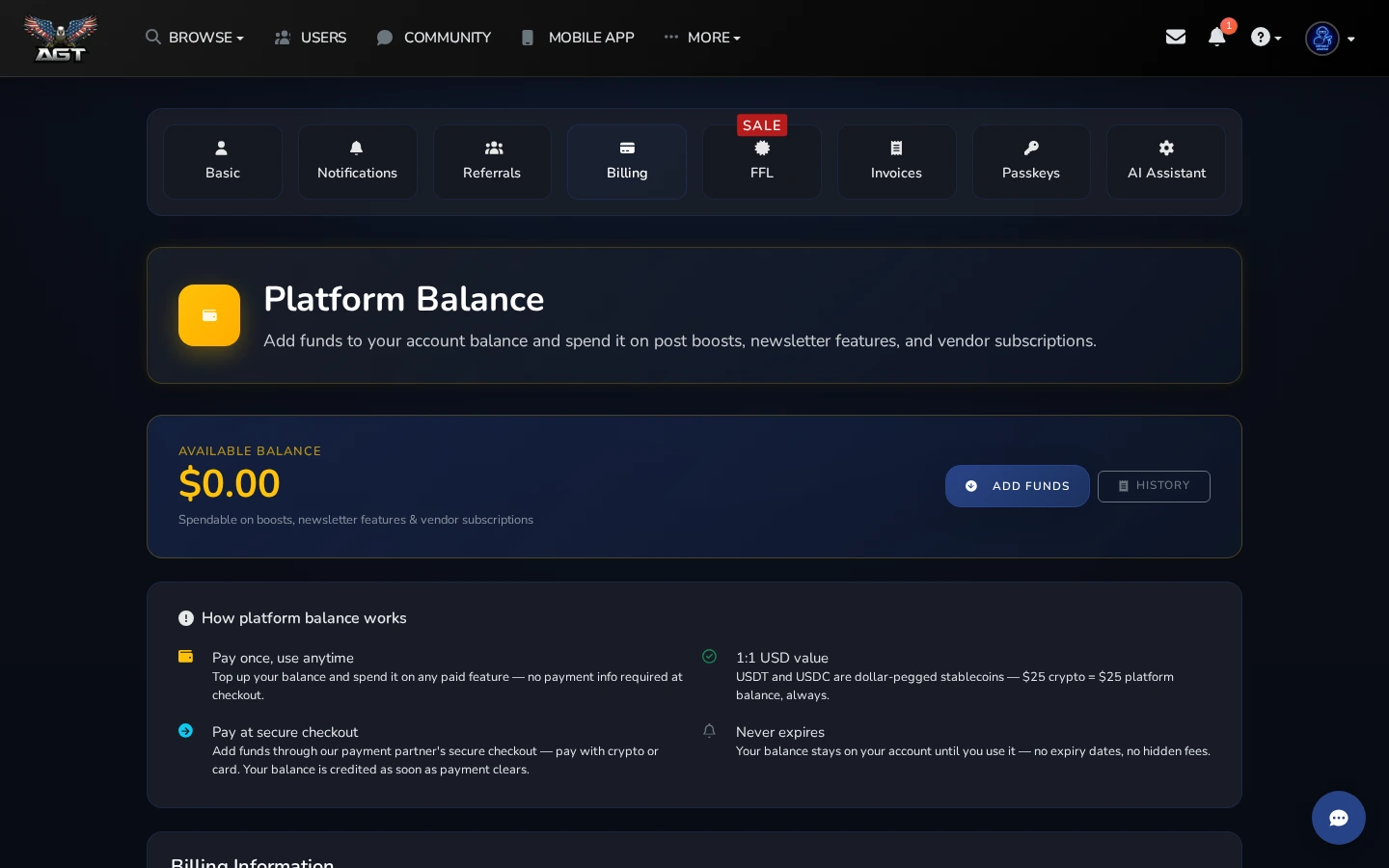Click the AGT eagle logo
The width and height of the screenshot is (1389, 868).
pyautogui.click(x=60, y=38)
